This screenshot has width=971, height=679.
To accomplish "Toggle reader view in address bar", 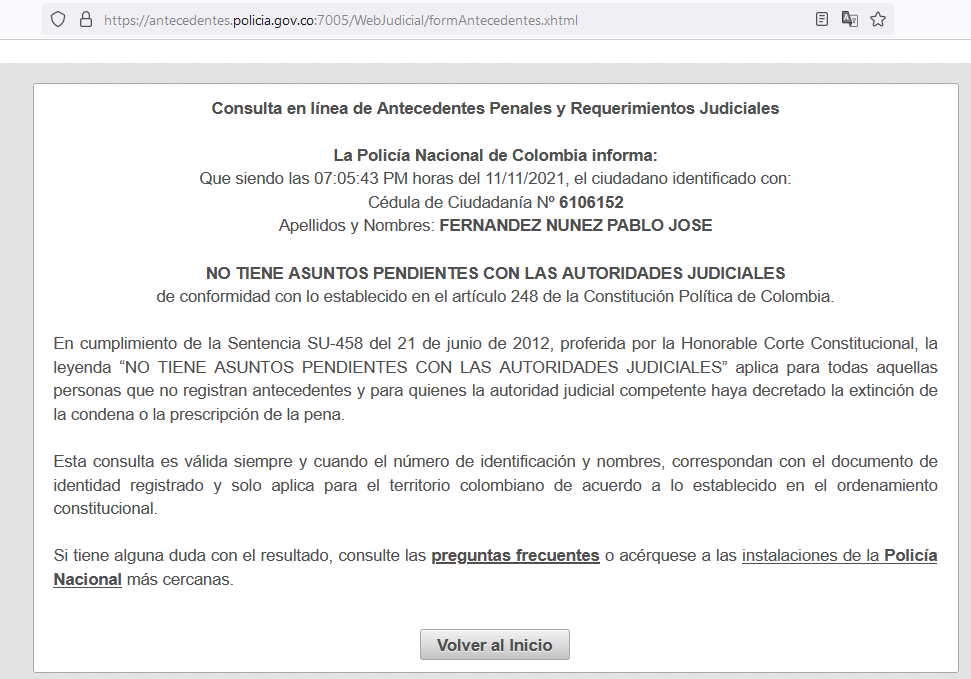I will click(822, 19).
